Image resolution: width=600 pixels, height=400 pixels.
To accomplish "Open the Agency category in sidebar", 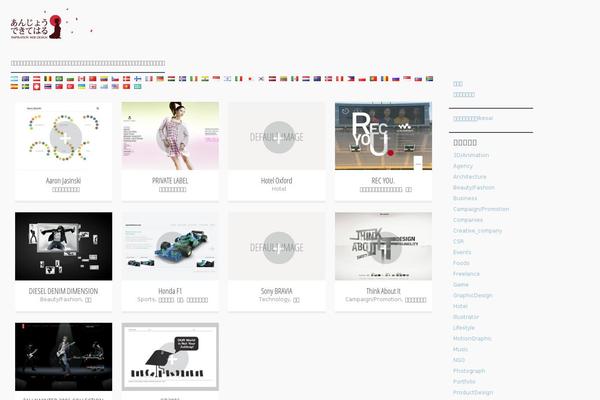I will click(x=463, y=166).
